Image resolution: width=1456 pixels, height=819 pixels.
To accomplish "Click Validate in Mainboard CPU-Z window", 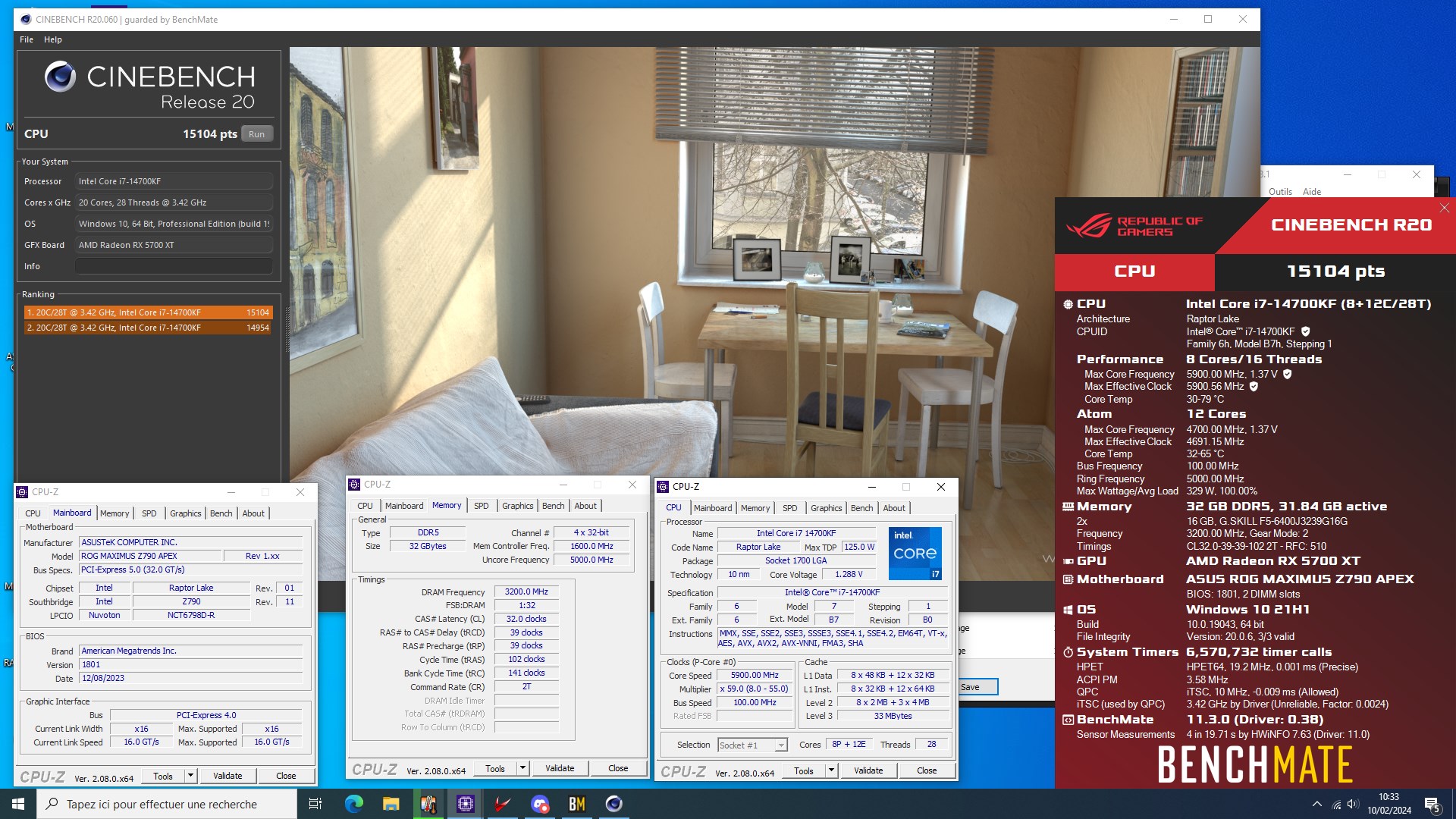I will (227, 776).
